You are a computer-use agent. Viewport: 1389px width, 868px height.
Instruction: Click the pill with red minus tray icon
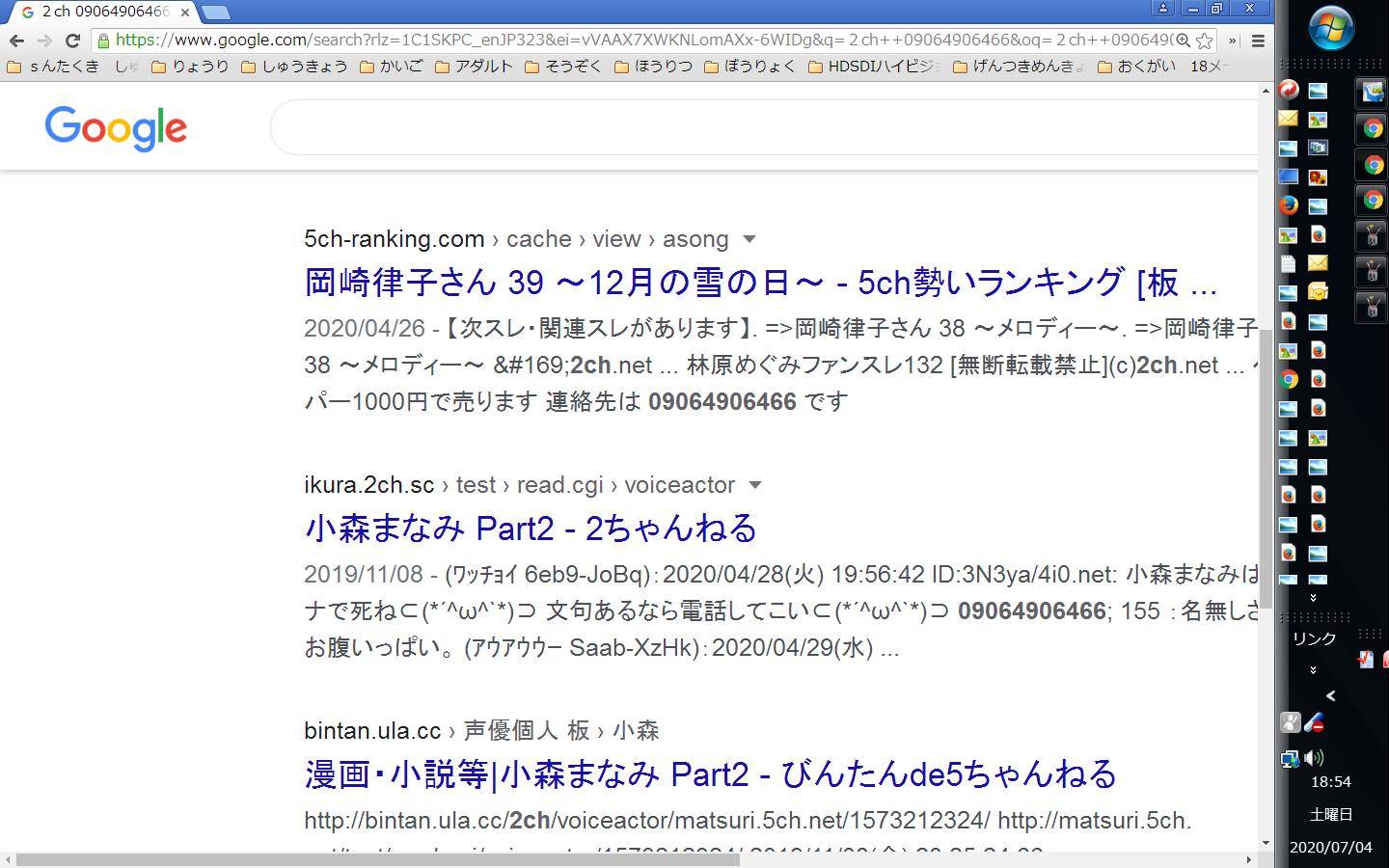1314,722
